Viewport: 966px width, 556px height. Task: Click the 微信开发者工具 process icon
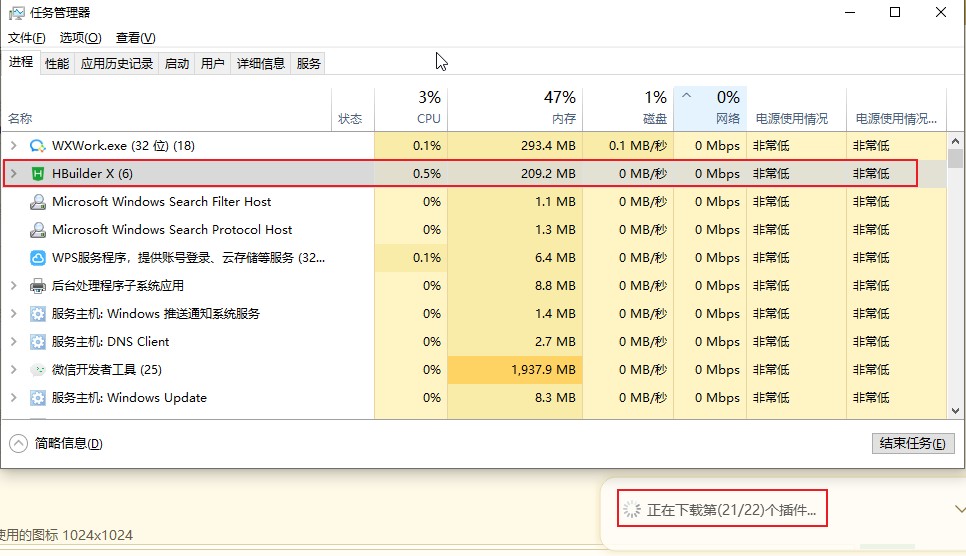tap(38, 370)
